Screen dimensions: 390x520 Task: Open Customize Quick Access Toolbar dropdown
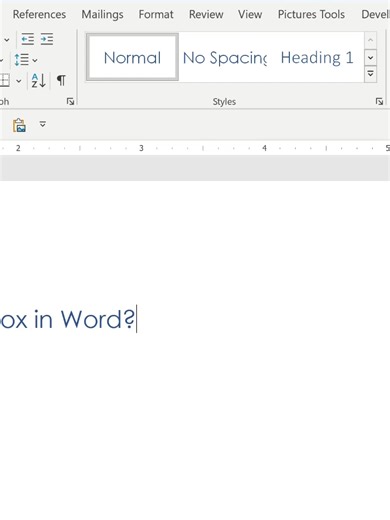(43, 124)
